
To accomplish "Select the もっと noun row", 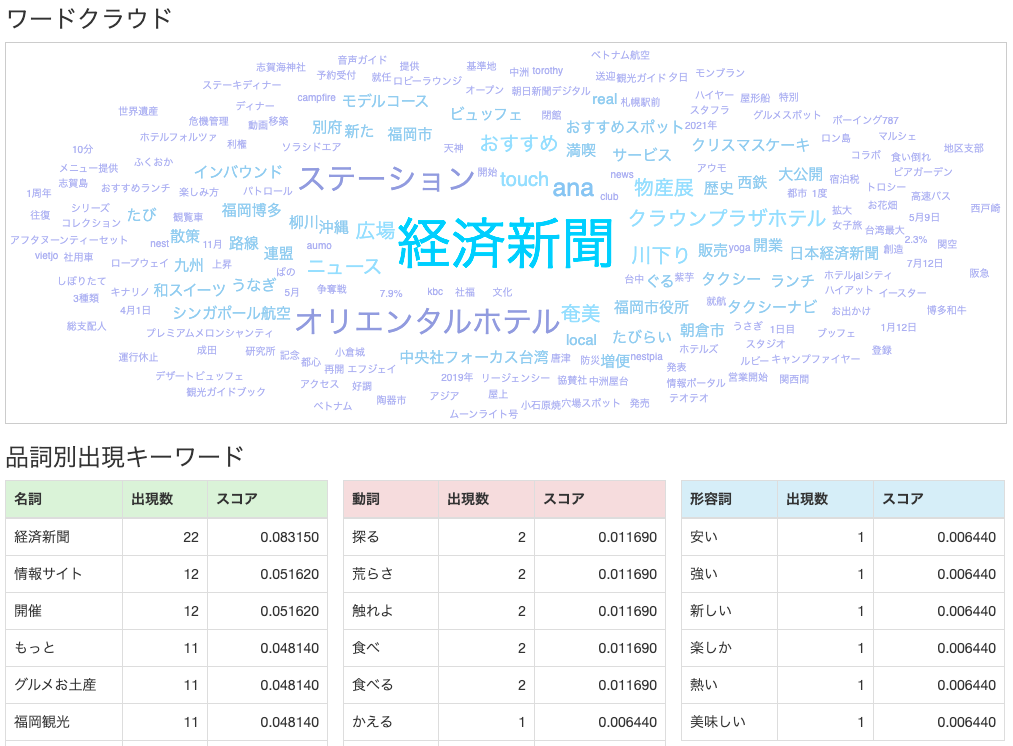I will [x=167, y=648].
